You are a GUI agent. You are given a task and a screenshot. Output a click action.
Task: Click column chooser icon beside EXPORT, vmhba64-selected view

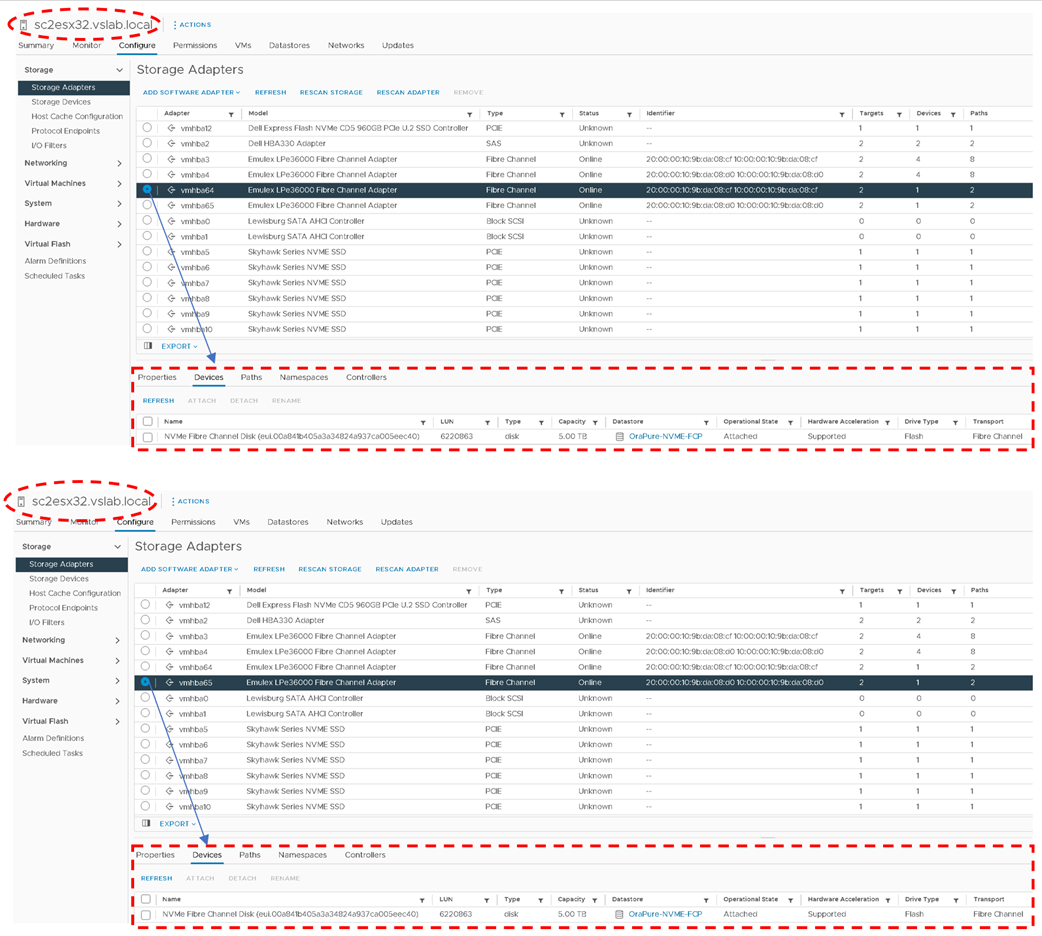pyautogui.click(x=148, y=346)
